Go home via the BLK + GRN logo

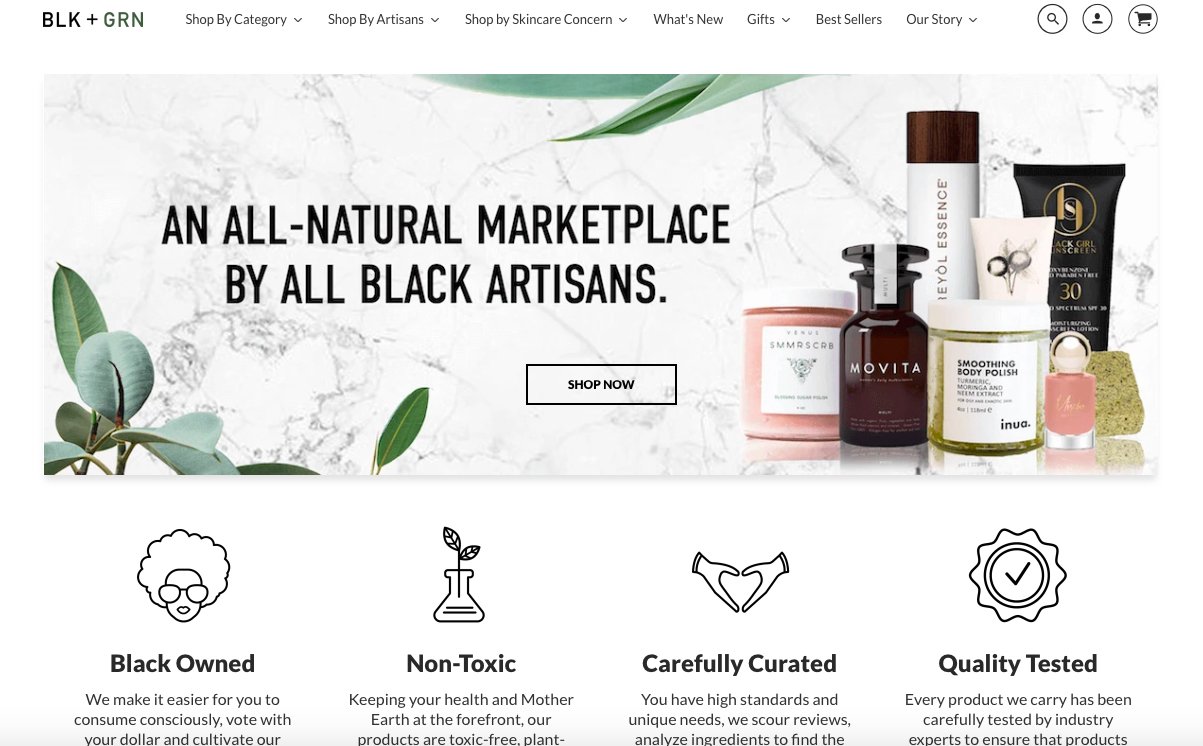tap(93, 19)
